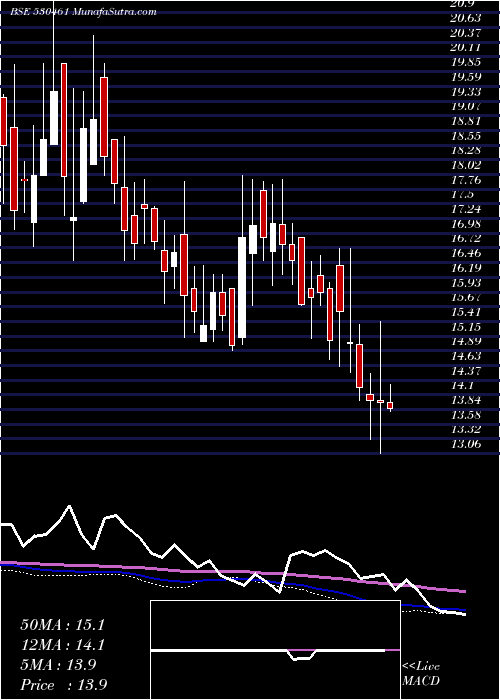This screenshot has width=500, height=700.
Task: Select the 17.76 price axis label
Action: 466,180
